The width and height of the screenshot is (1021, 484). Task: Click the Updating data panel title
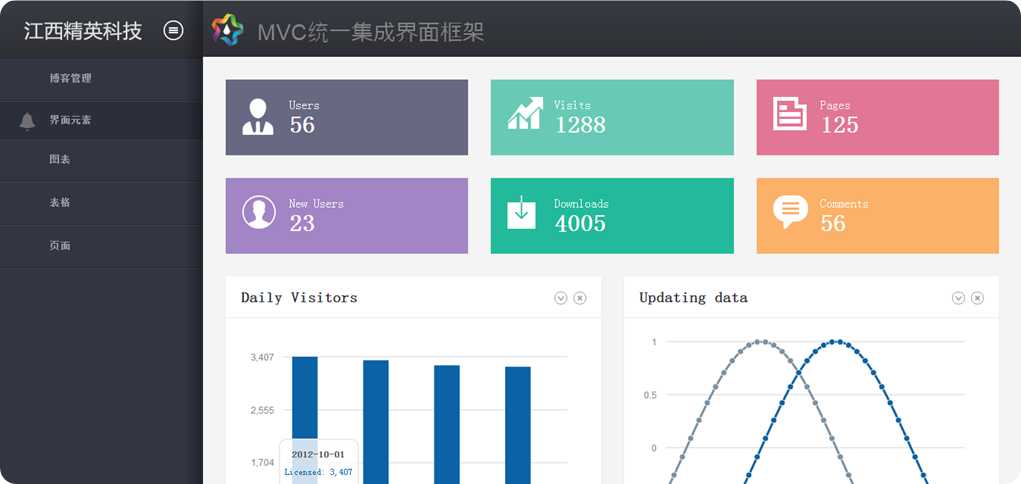[693, 298]
